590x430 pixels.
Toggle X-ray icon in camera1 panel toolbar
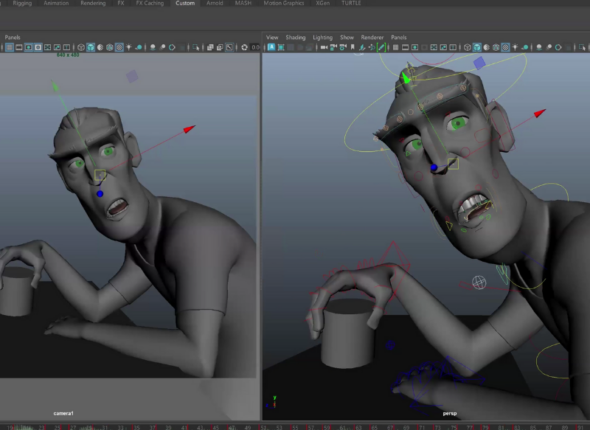[x=210, y=47]
